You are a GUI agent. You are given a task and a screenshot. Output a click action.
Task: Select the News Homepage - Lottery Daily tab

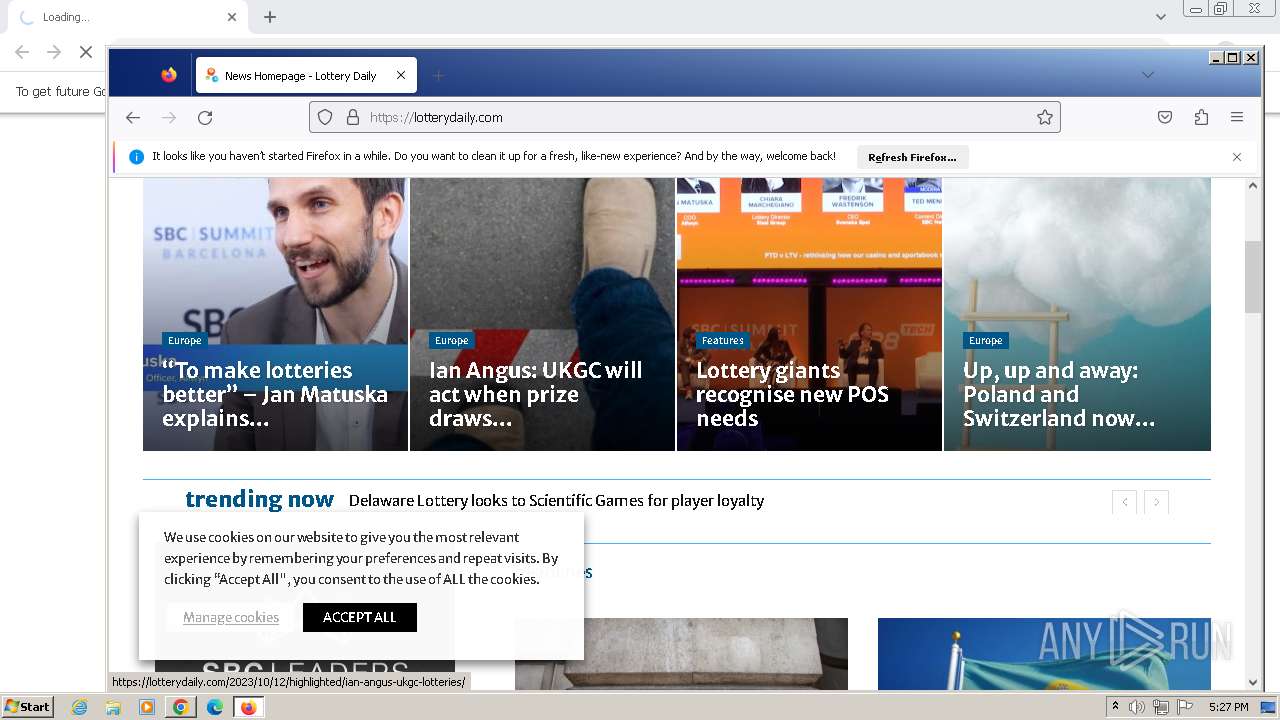click(306, 75)
